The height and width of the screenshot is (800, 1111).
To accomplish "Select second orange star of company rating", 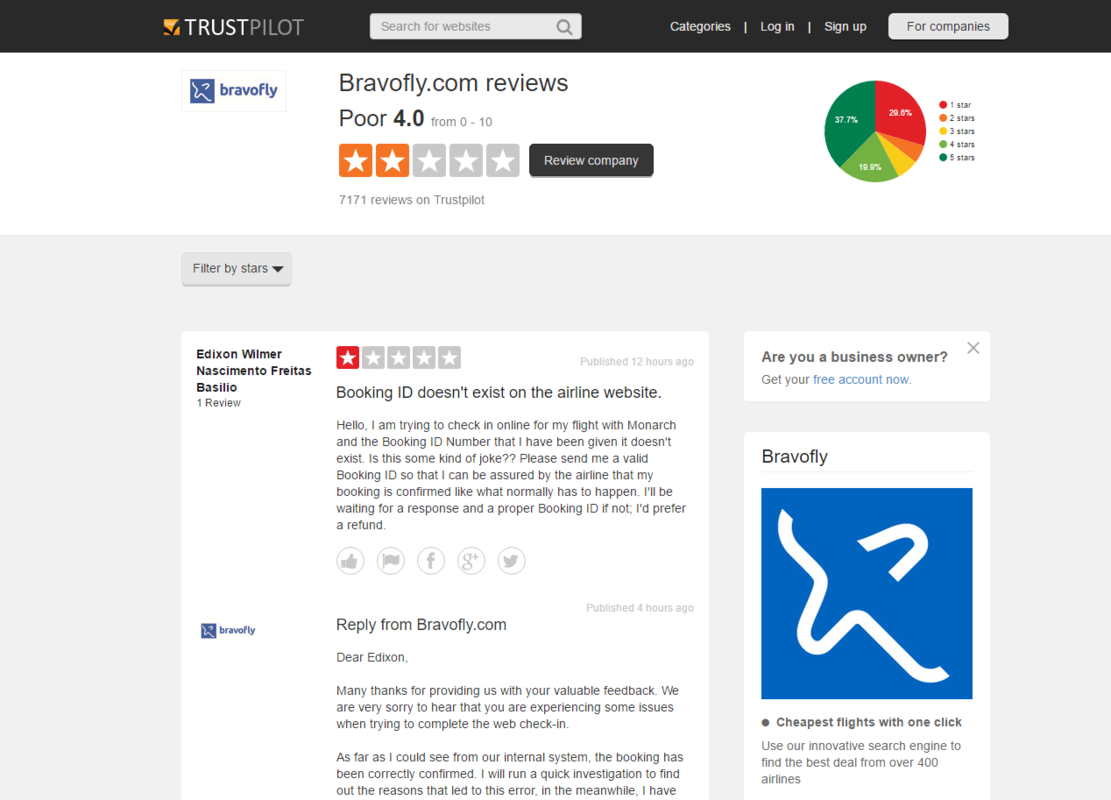I will click(x=393, y=160).
